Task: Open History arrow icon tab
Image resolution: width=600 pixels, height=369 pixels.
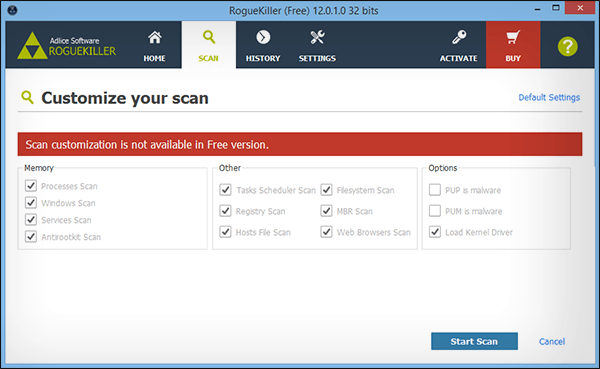Action: tap(263, 38)
